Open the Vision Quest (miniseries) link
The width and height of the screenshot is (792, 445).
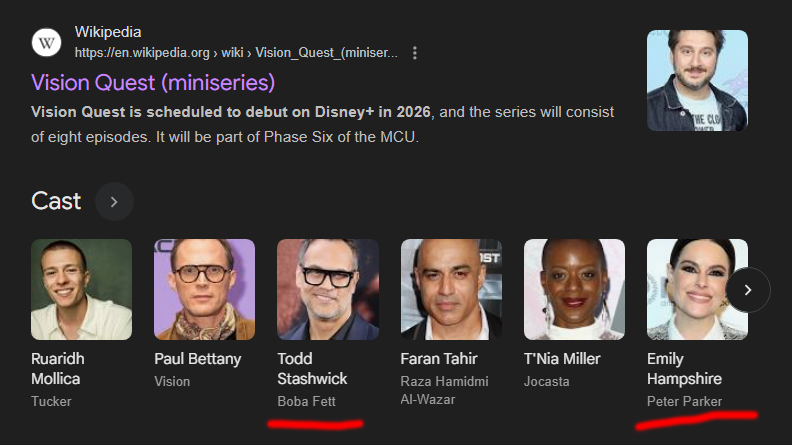153,83
